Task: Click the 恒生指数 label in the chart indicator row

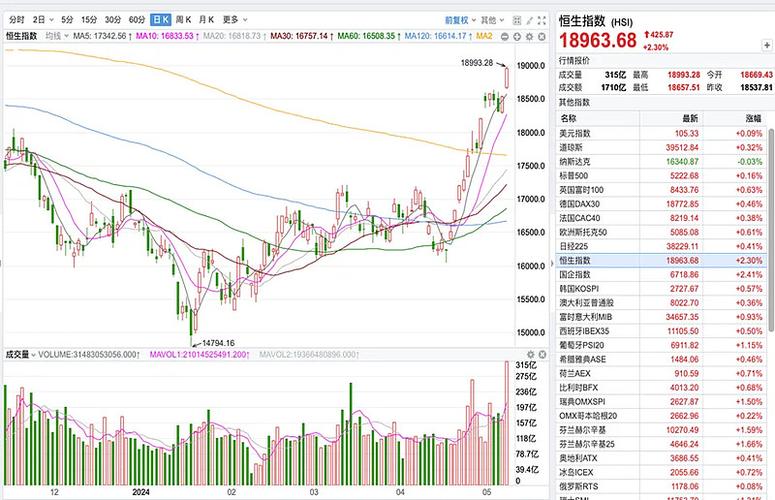Action: [x=21, y=36]
